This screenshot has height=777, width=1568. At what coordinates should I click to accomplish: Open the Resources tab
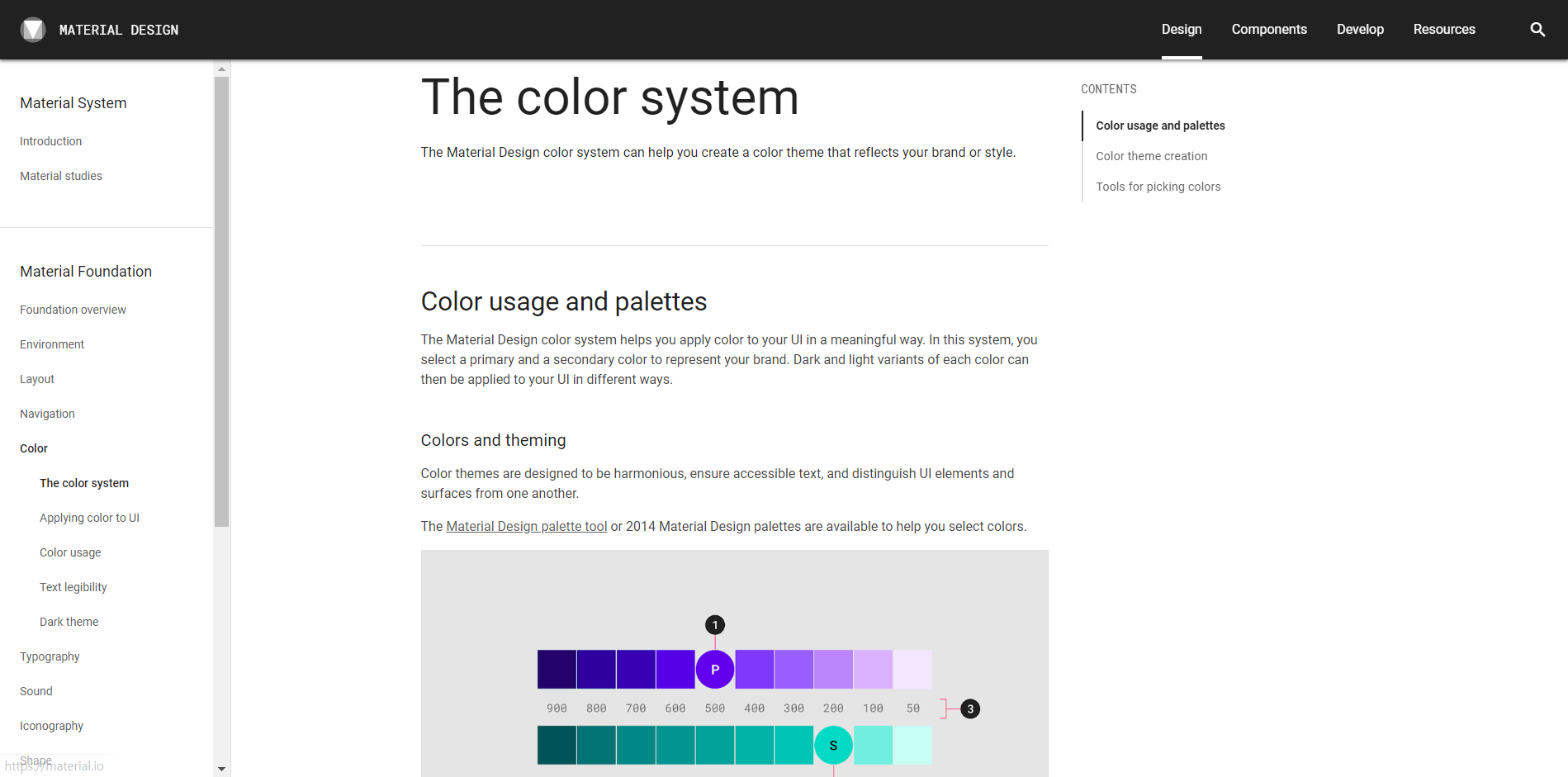tap(1444, 30)
